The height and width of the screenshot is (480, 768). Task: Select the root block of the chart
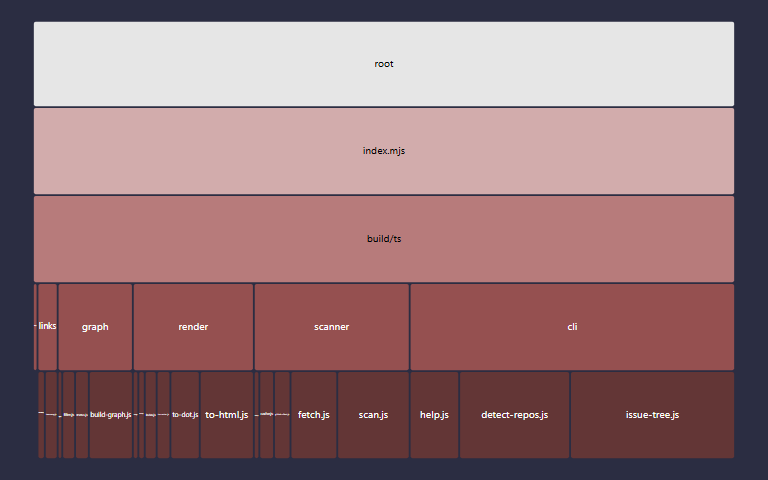(384, 64)
